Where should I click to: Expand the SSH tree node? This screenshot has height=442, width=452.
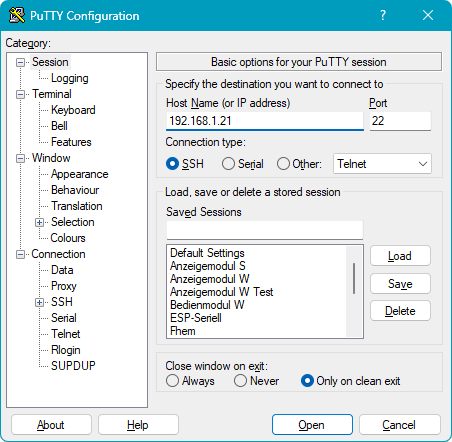[39, 302]
